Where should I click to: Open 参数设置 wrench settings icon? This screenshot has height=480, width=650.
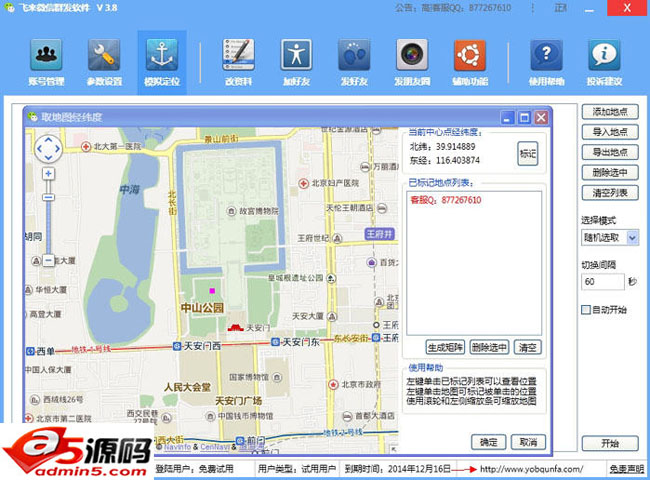pos(104,55)
